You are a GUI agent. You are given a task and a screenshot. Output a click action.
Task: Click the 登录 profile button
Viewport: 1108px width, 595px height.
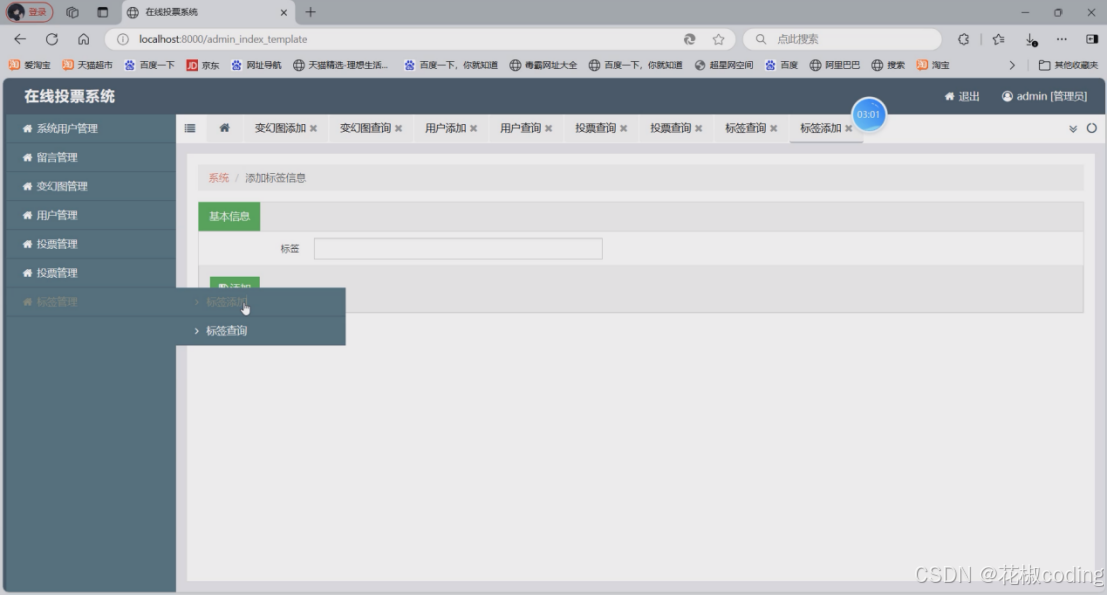point(30,12)
